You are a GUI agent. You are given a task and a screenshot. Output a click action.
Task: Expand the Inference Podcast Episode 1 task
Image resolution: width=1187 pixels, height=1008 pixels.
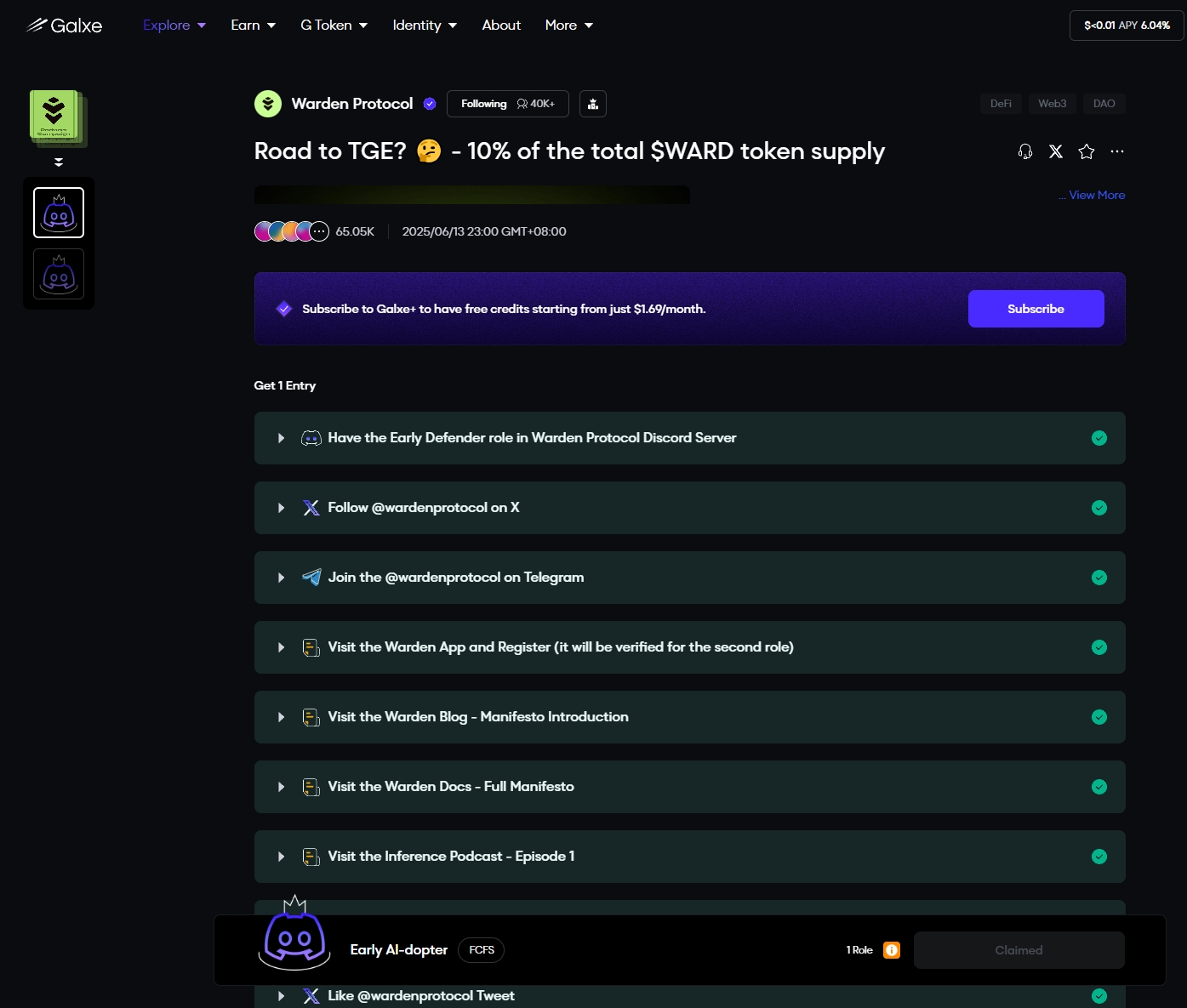tap(281, 857)
